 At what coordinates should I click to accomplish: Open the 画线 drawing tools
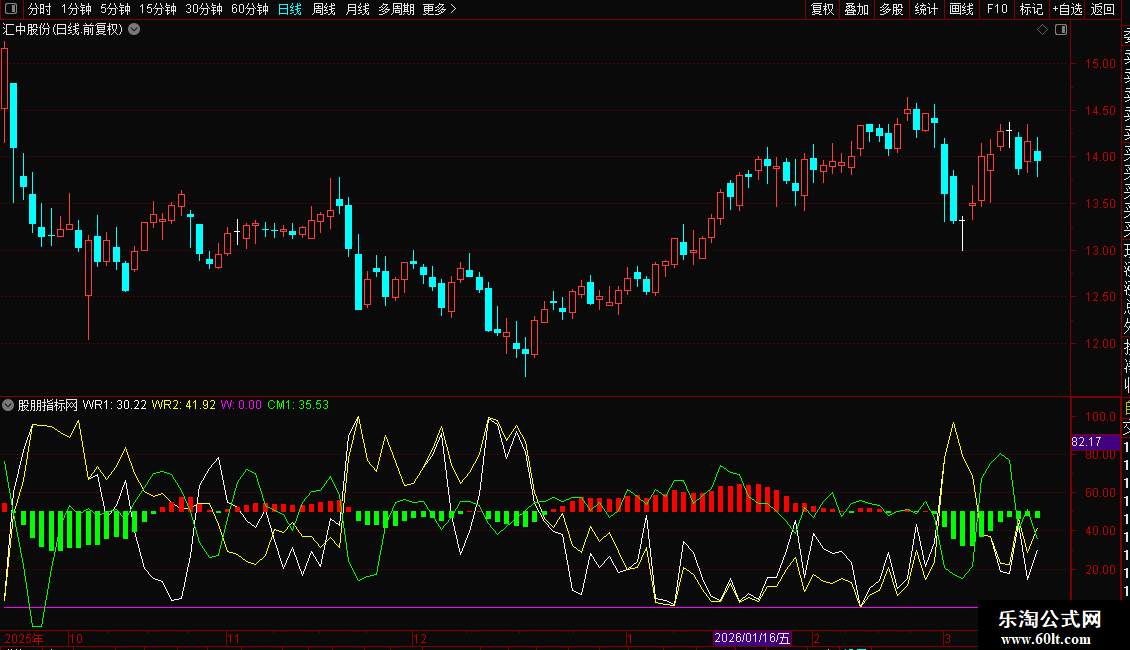[961, 9]
